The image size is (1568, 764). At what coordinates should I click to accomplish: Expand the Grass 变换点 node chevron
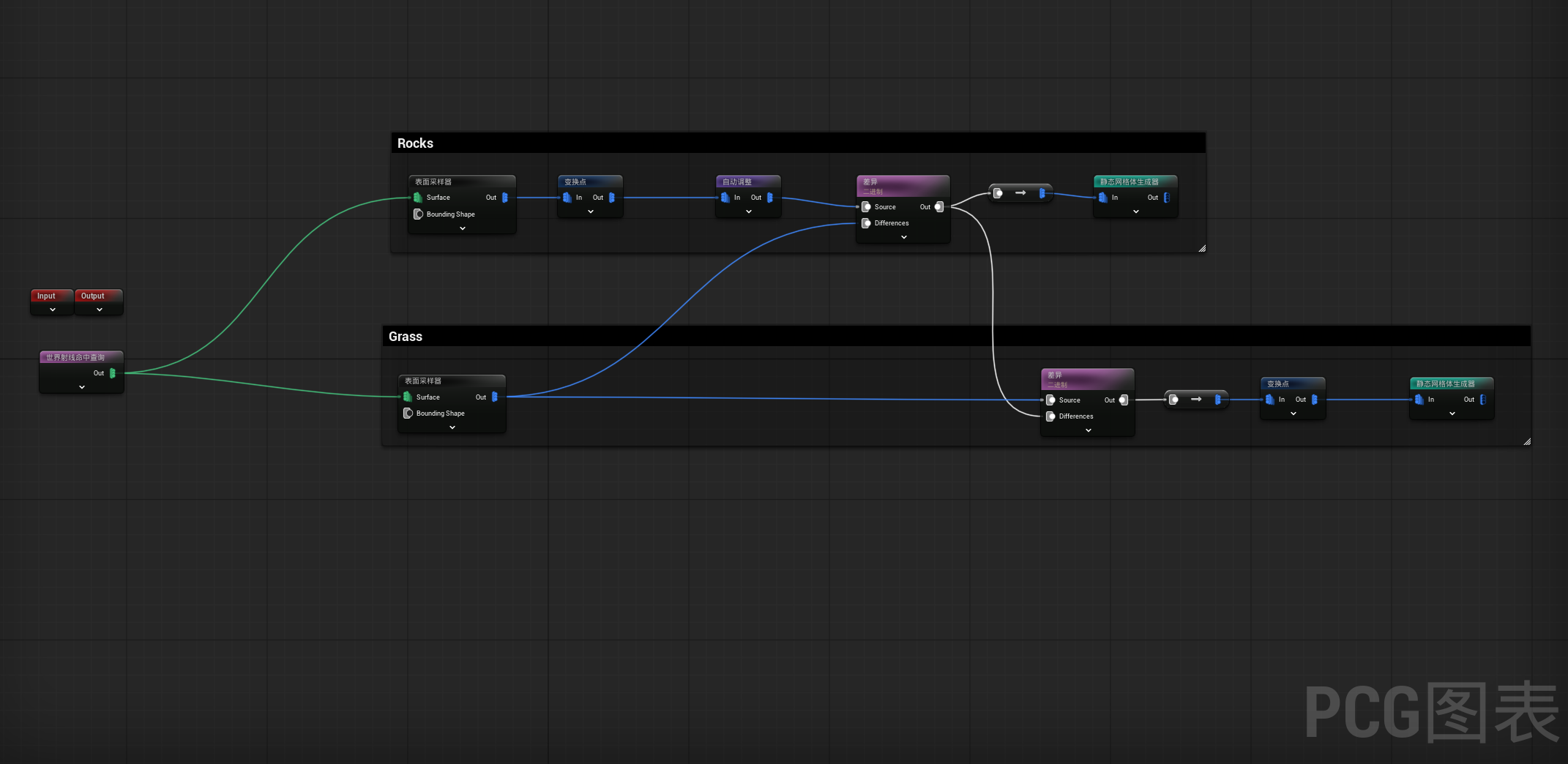(1293, 414)
